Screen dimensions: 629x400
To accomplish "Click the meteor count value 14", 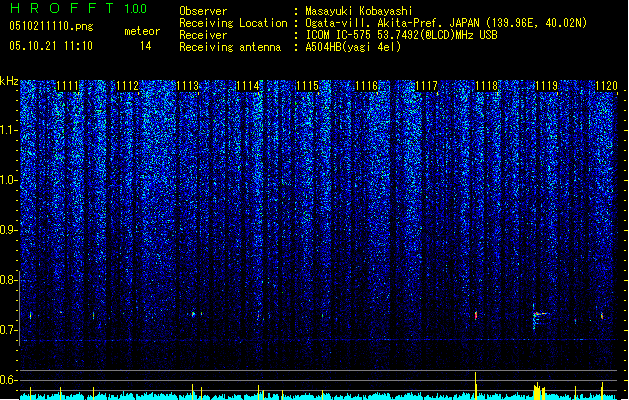I will point(146,46).
